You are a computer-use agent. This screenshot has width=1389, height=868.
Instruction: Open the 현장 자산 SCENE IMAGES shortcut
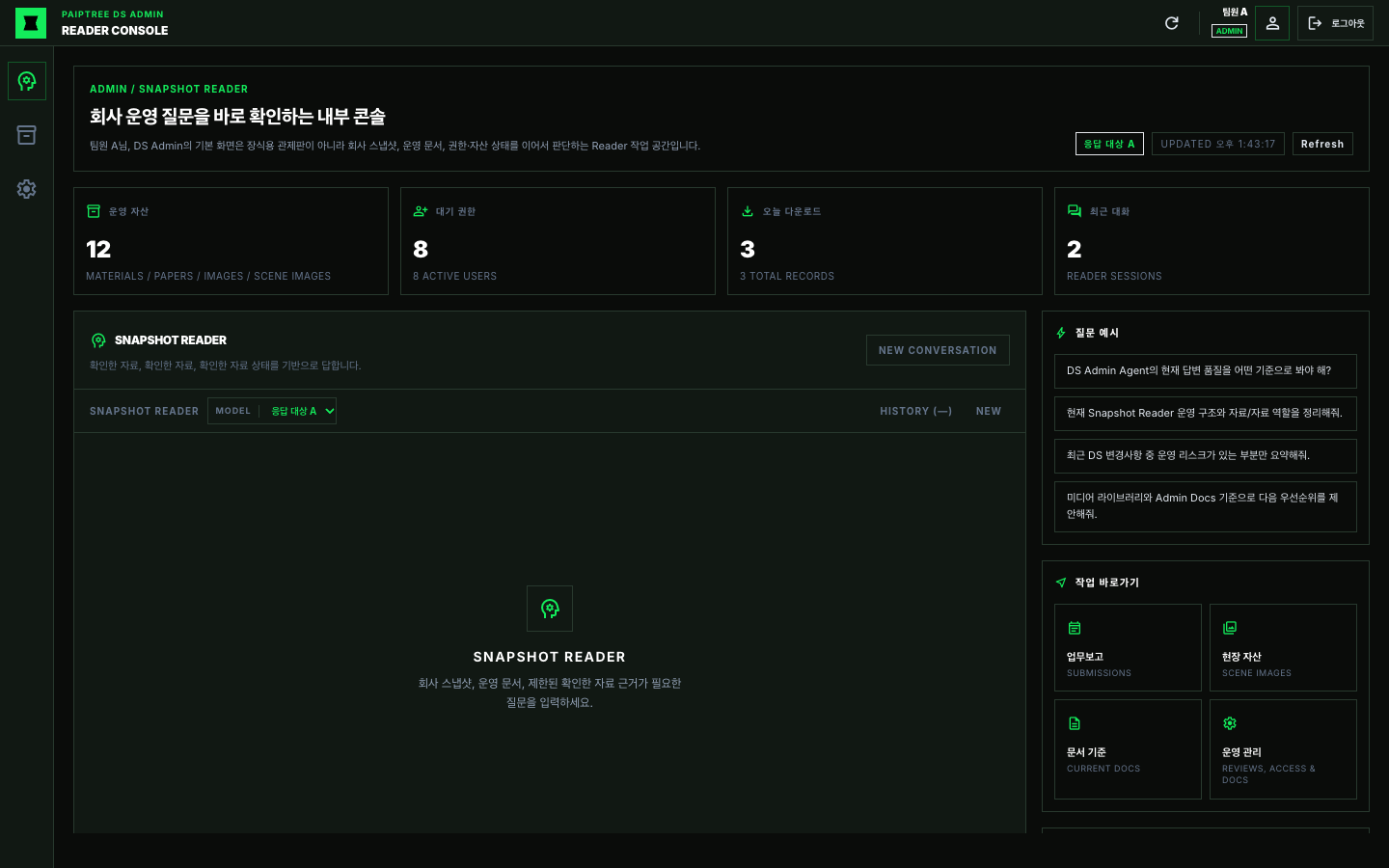click(1283, 647)
